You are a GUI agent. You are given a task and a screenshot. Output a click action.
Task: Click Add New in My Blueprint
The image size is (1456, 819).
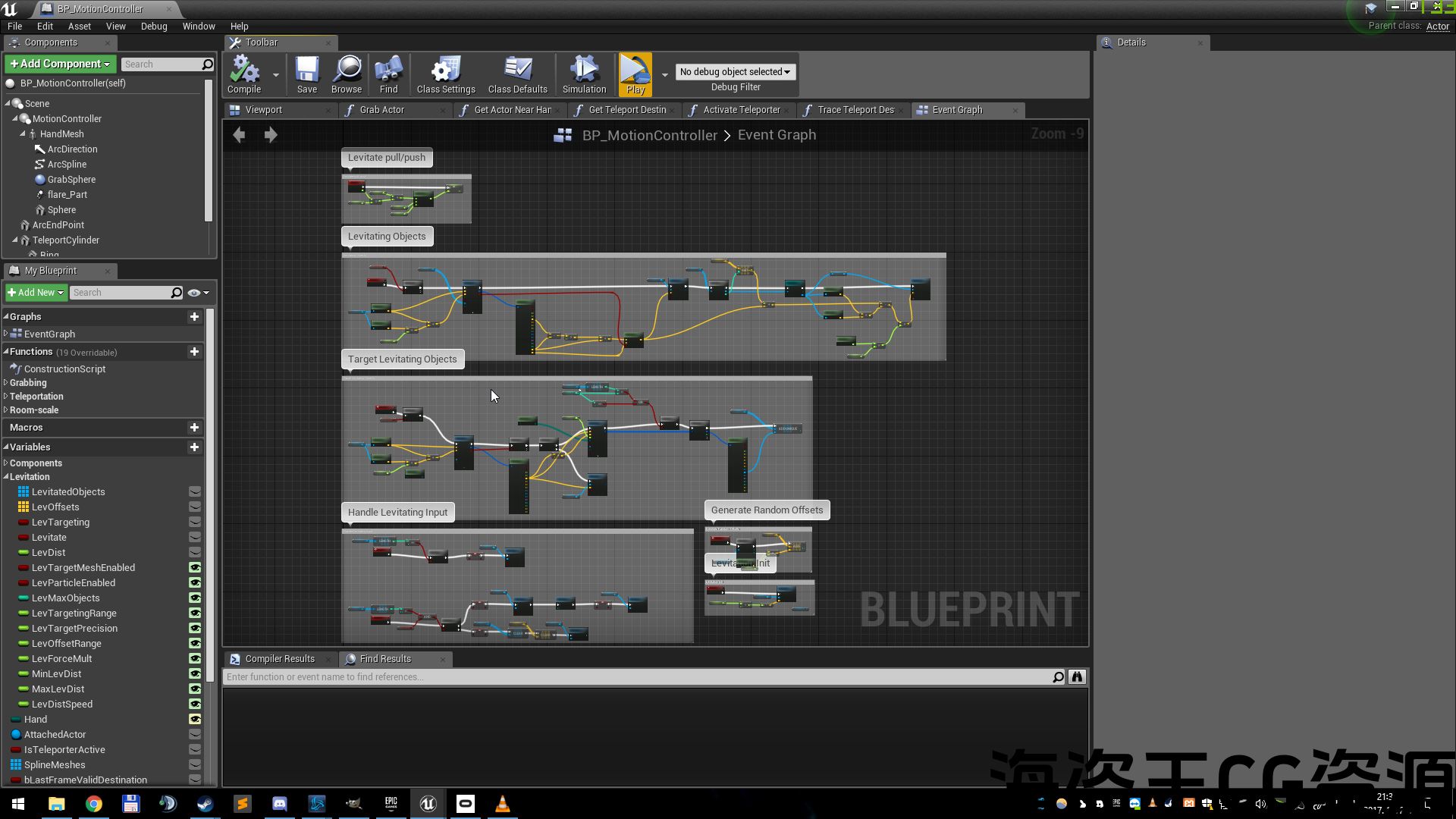click(x=36, y=293)
